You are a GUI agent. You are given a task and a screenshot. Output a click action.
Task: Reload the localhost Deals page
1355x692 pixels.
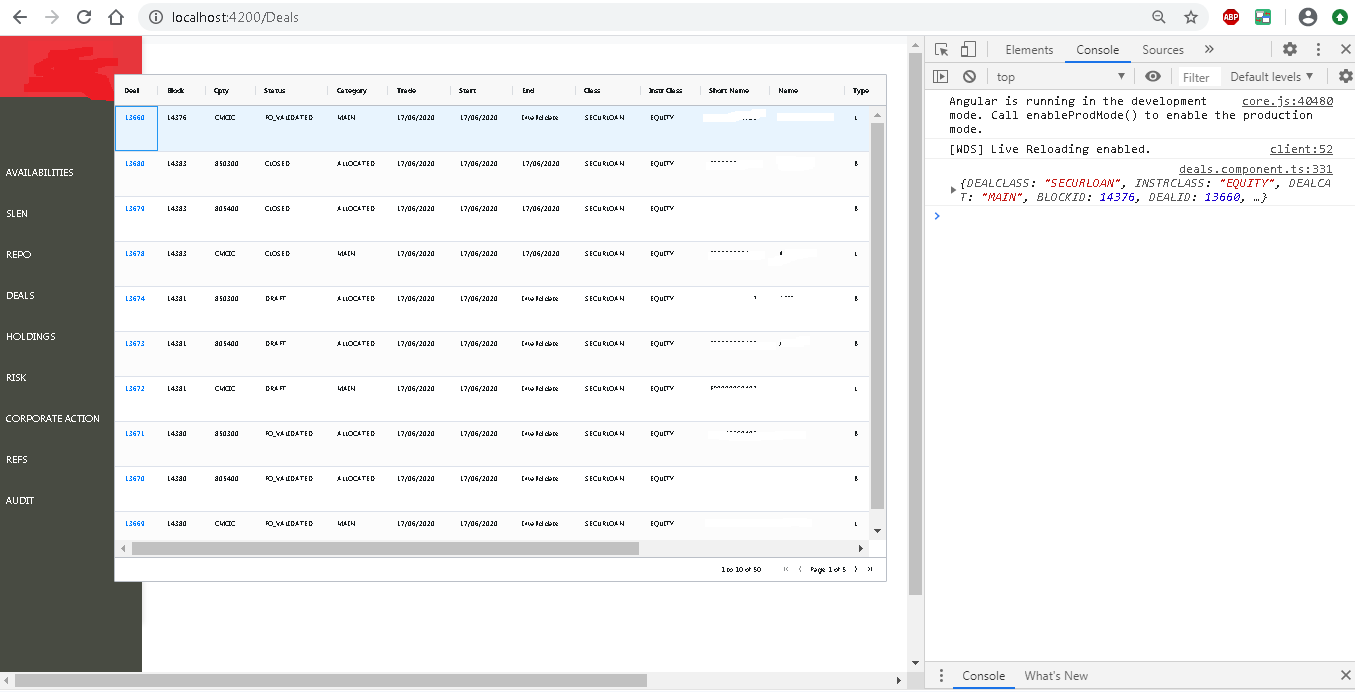tap(84, 17)
